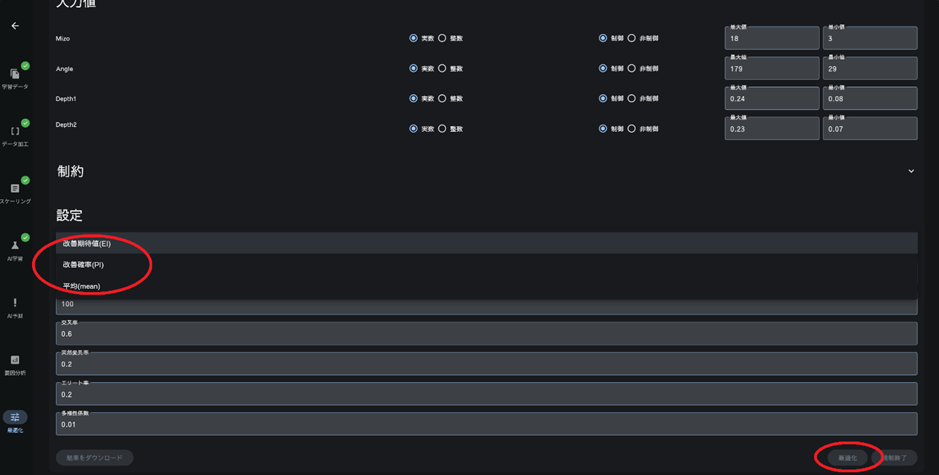The image size is (939, 475).
Task: Select 整数 radio for Mizo
Action: pyautogui.click(x=442, y=38)
